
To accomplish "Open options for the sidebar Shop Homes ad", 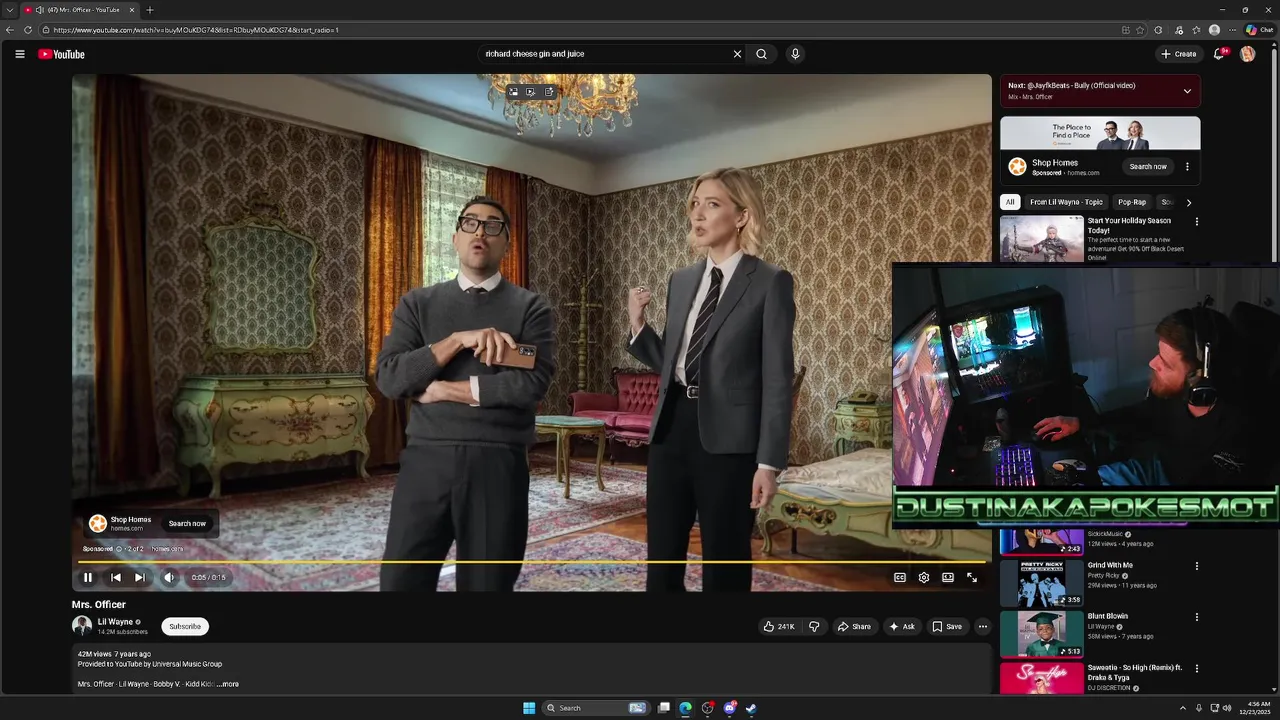I will tap(1187, 166).
